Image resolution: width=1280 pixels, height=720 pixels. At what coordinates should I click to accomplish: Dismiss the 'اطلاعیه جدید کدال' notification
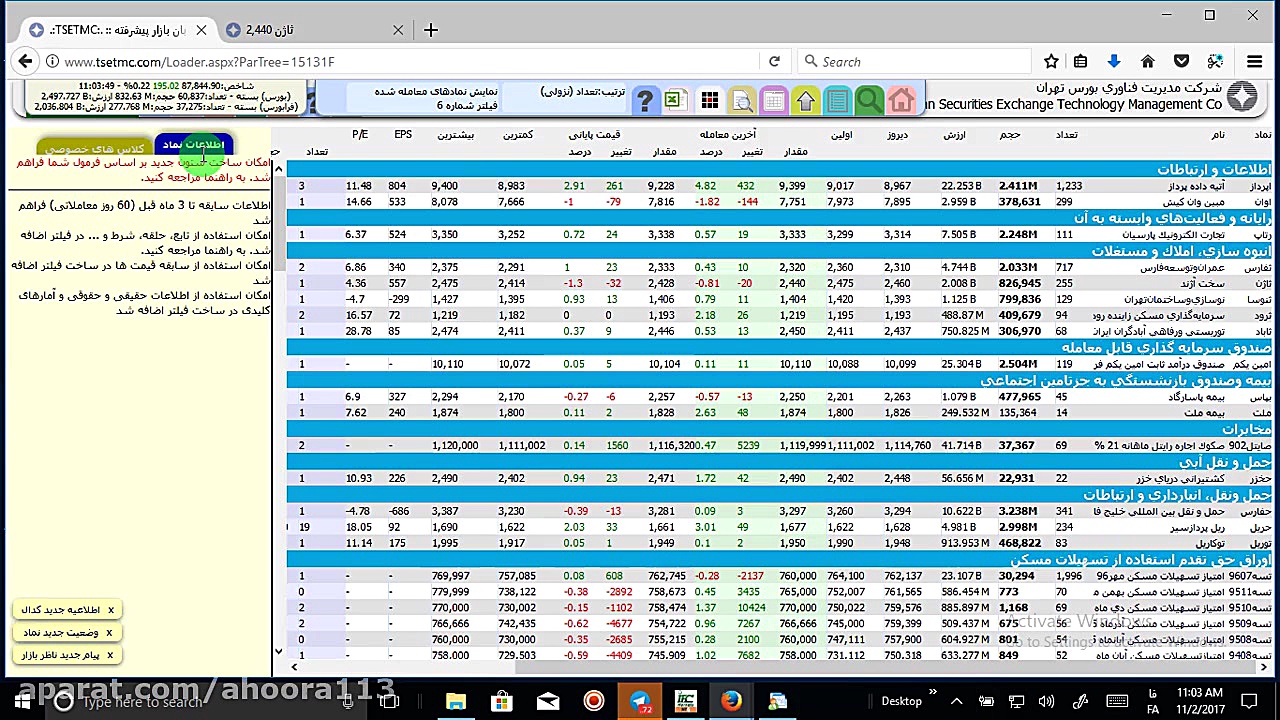(111, 610)
